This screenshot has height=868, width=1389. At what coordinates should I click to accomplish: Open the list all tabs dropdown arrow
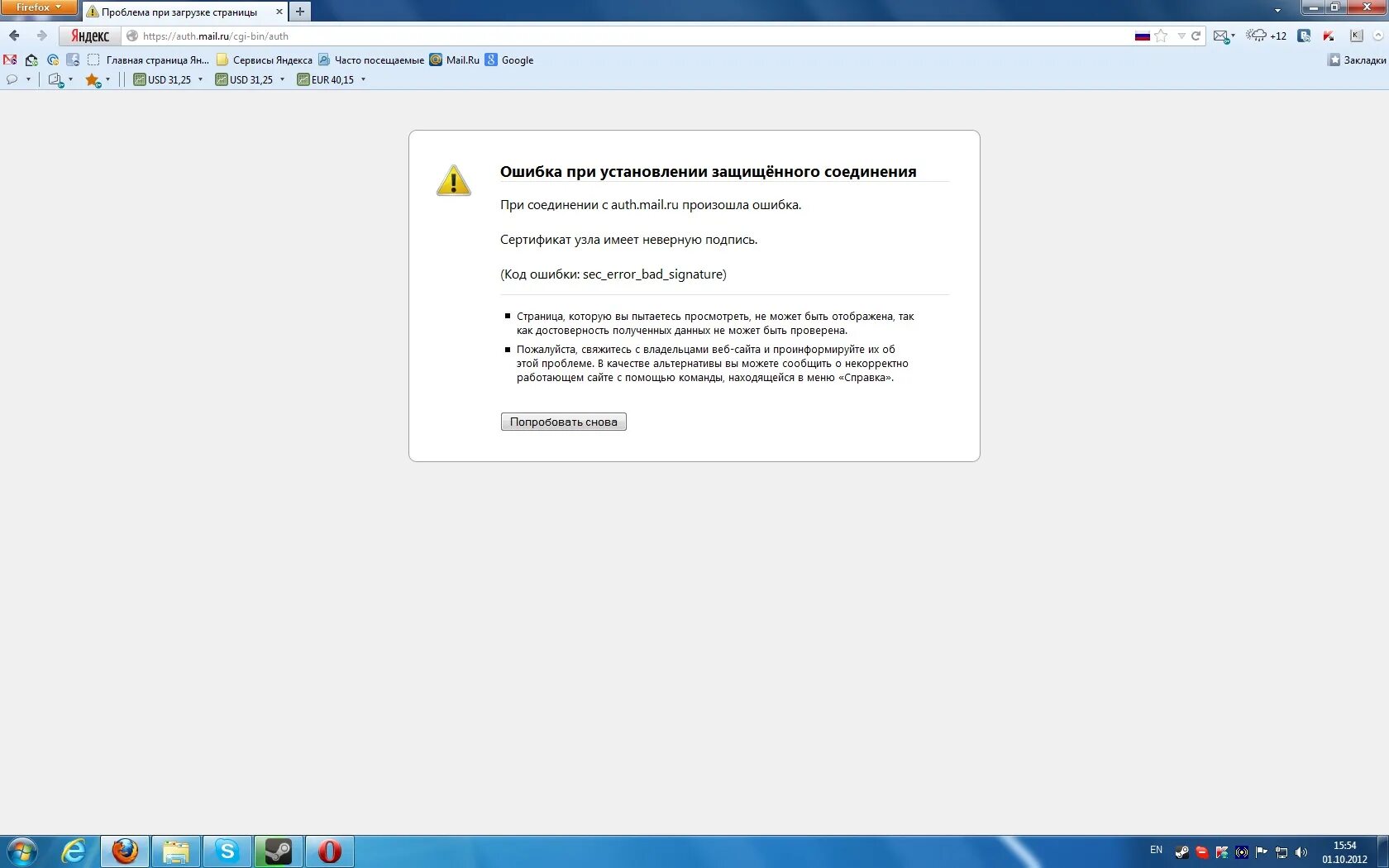1277,11
